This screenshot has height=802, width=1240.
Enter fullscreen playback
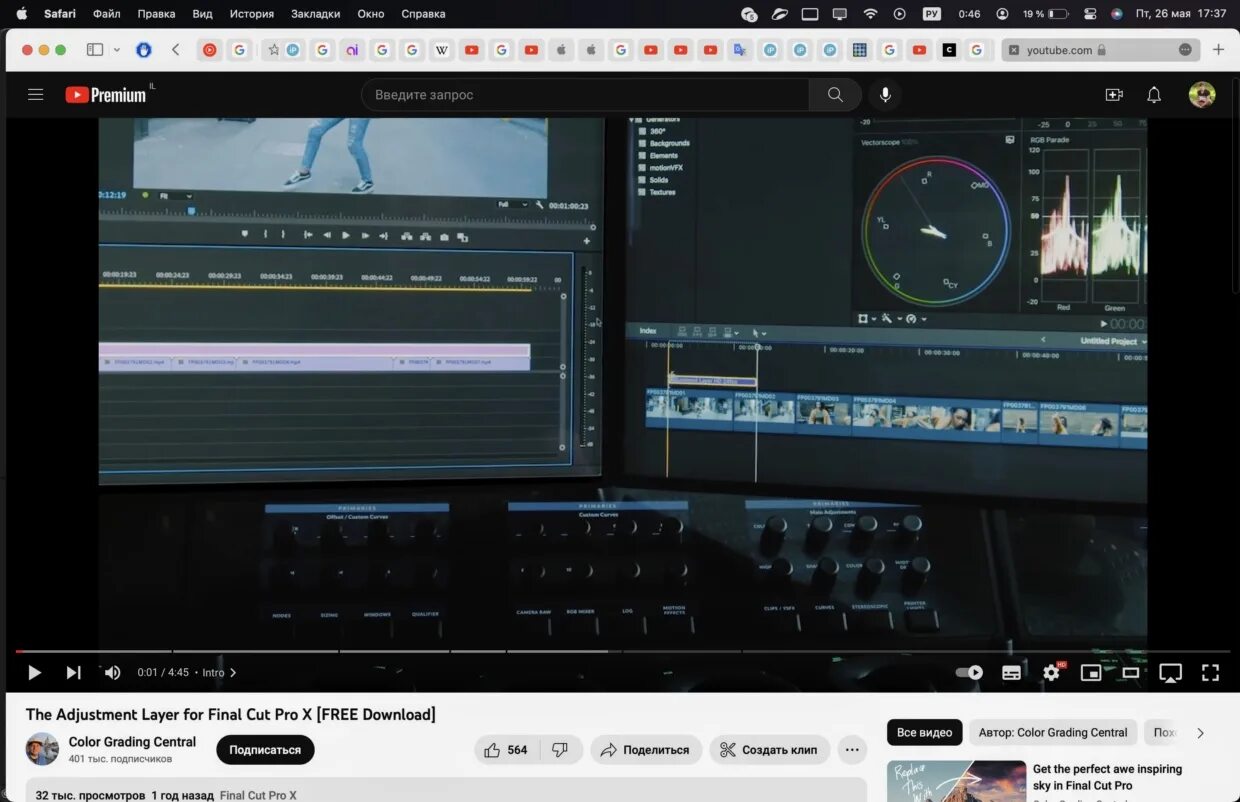pyautogui.click(x=1210, y=672)
